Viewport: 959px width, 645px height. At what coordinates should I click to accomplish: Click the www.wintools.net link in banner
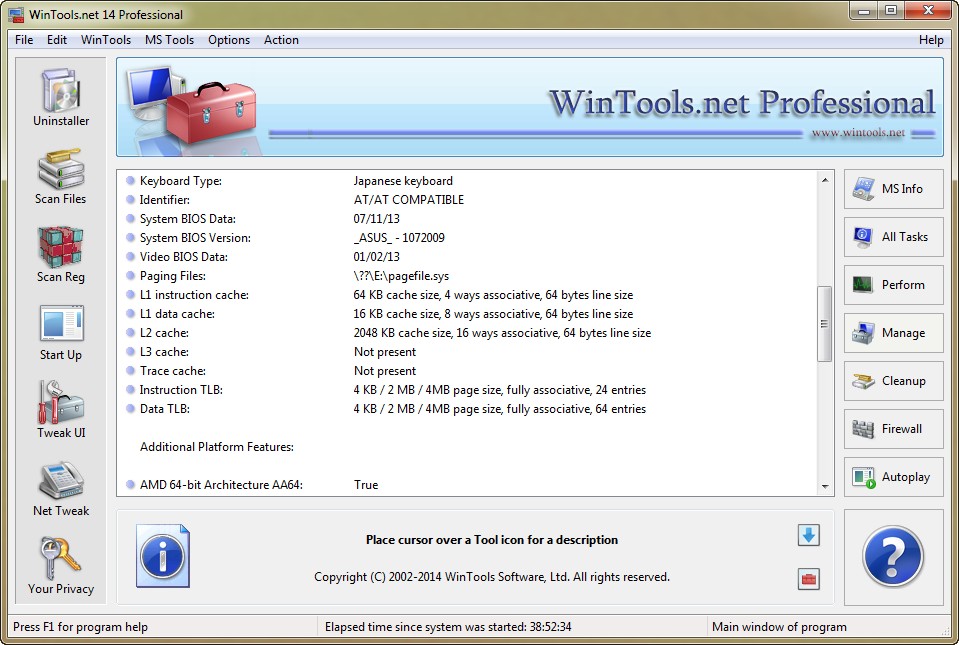(x=858, y=133)
